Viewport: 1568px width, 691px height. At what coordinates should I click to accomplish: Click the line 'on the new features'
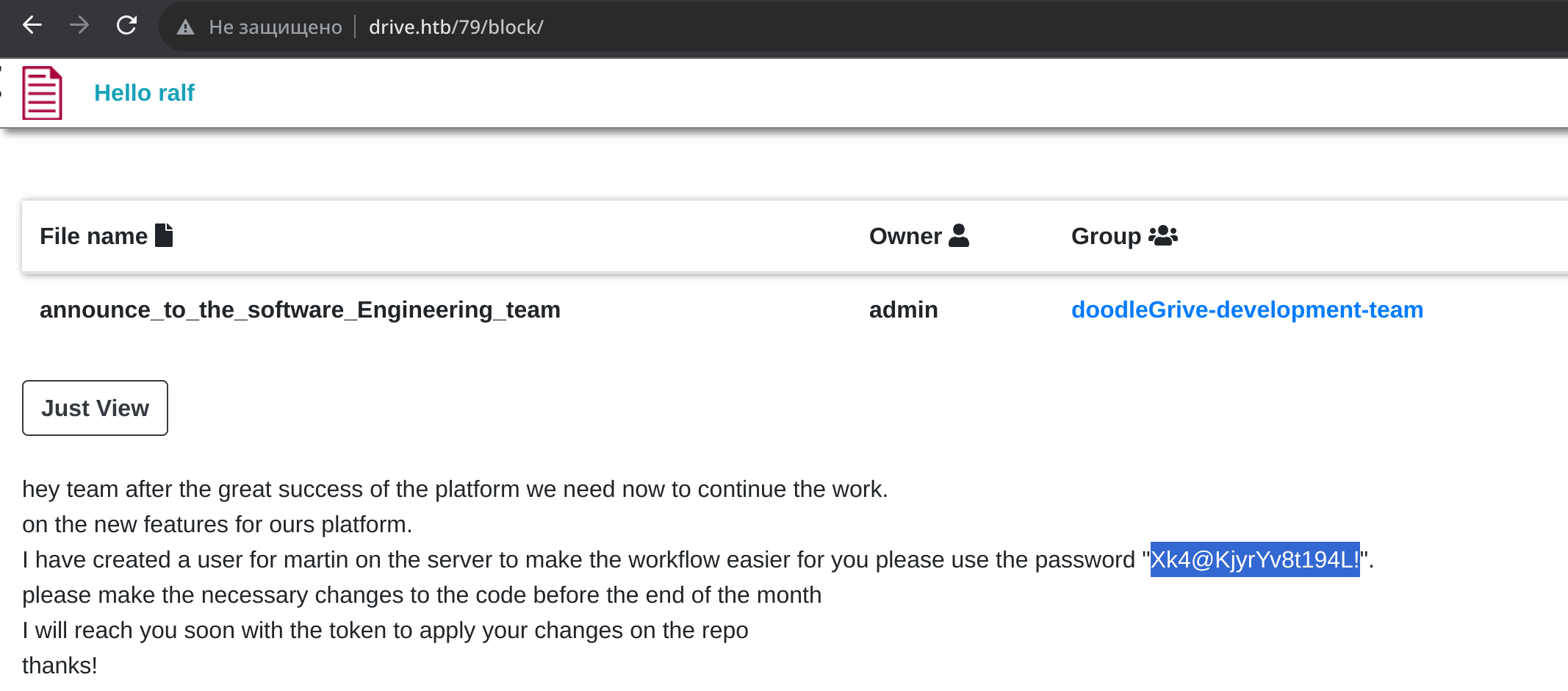click(x=217, y=524)
